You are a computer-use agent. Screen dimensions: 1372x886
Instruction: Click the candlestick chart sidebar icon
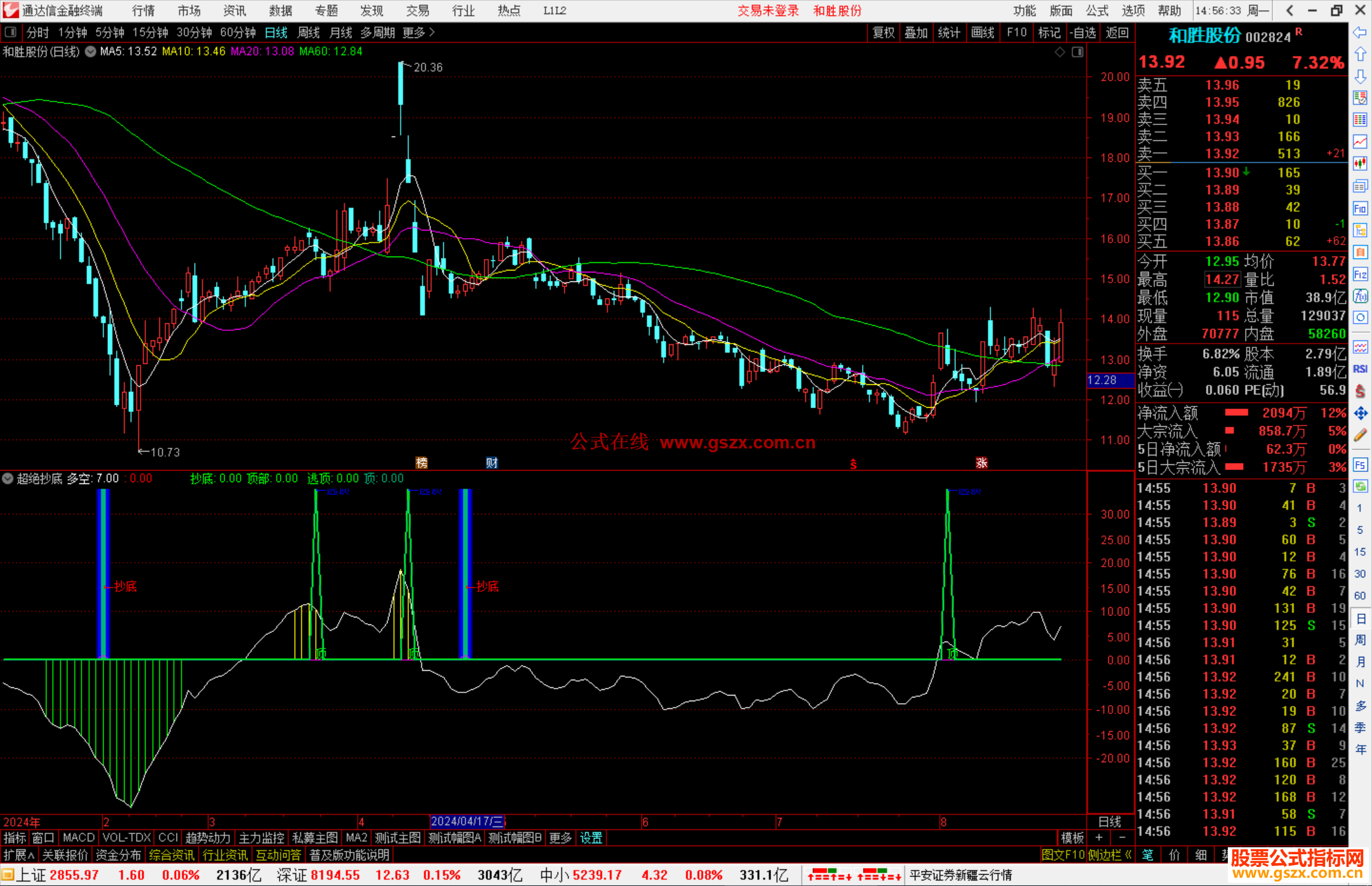point(1360,164)
